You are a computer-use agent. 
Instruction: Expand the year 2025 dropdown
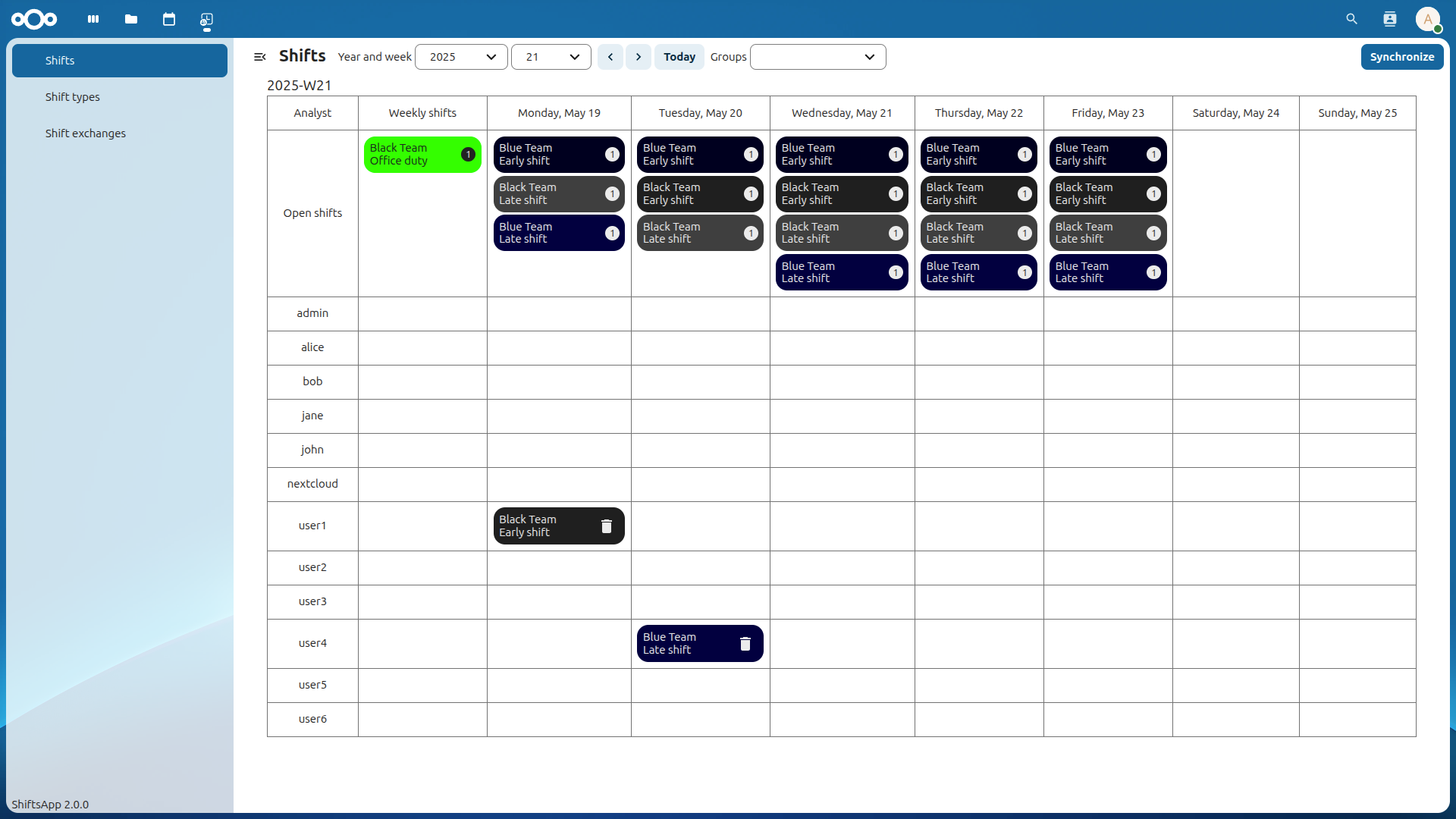461,57
